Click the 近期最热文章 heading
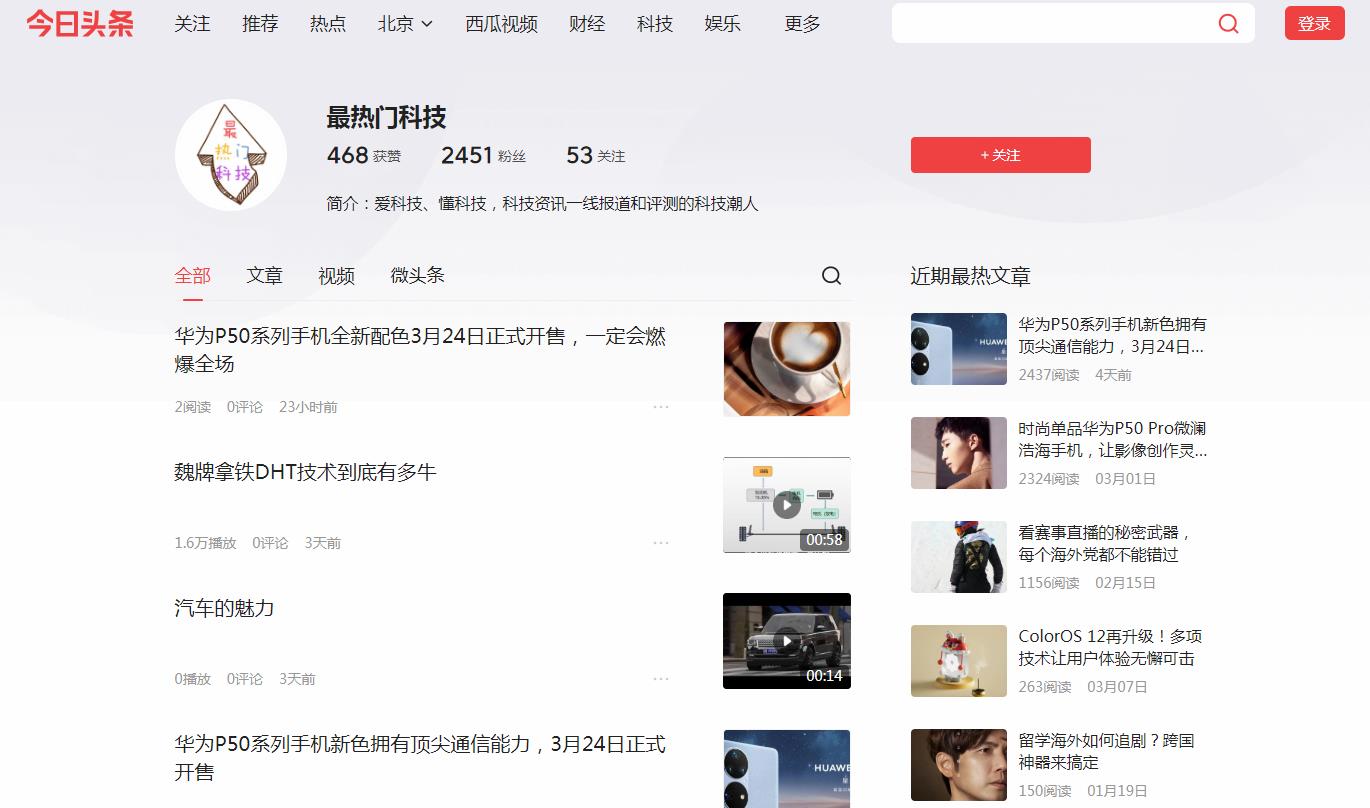Screen dimensions: 1370x808 (970, 276)
